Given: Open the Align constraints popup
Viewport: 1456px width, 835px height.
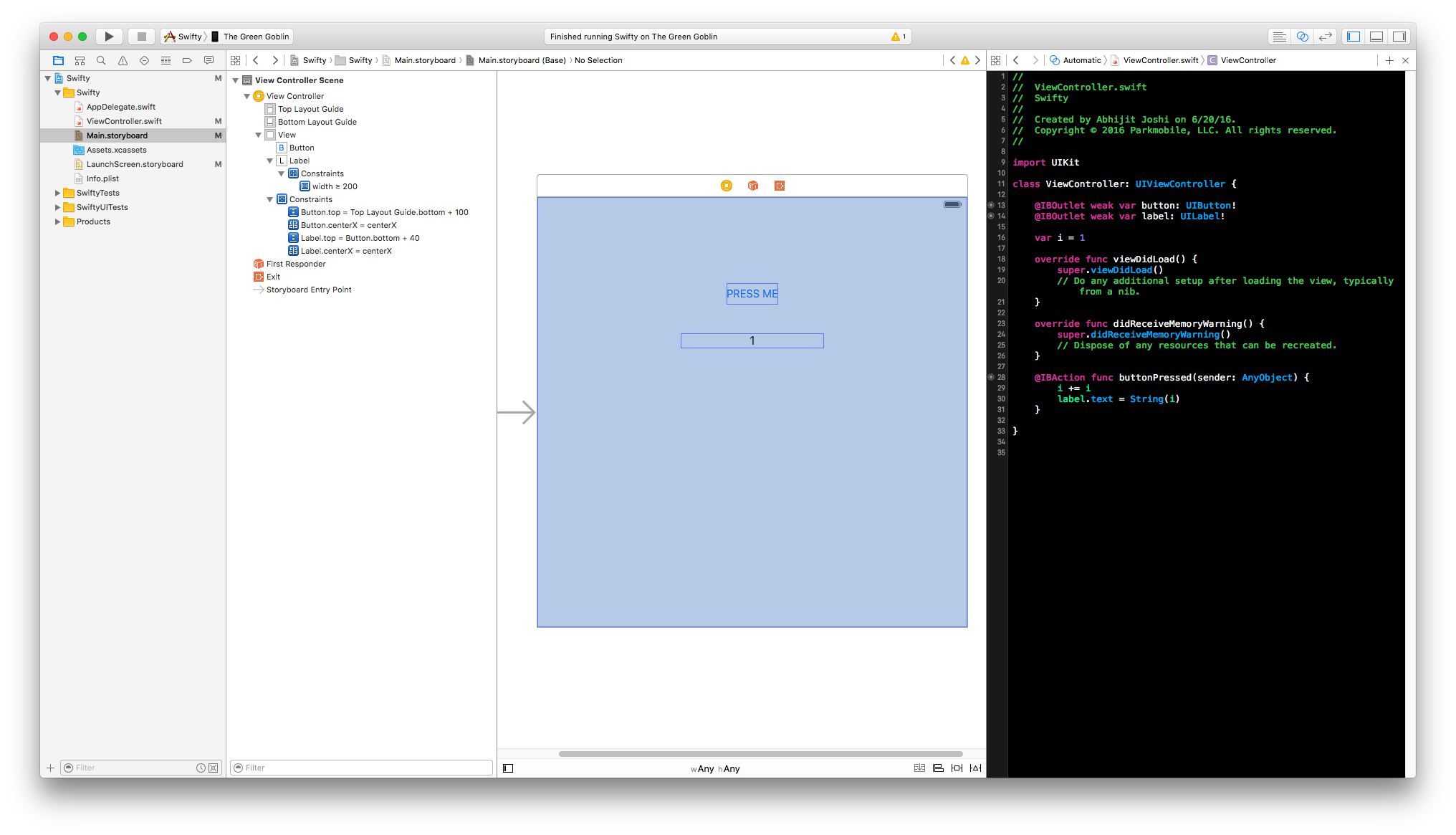Looking at the screenshot, I should coord(938,768).
